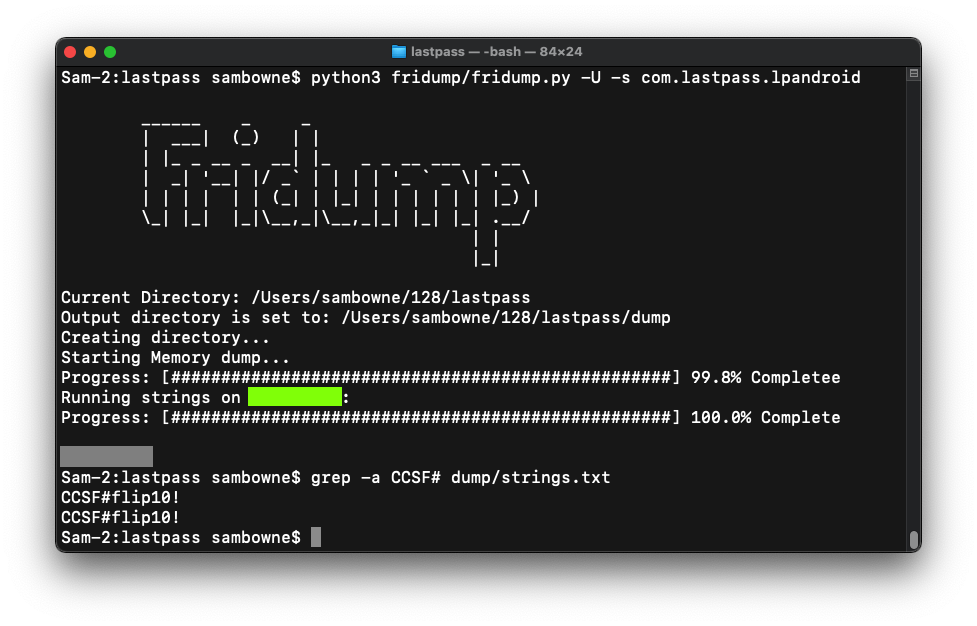Click the green zoom window button
The image size is (977, 626).
tap(110, 52)
